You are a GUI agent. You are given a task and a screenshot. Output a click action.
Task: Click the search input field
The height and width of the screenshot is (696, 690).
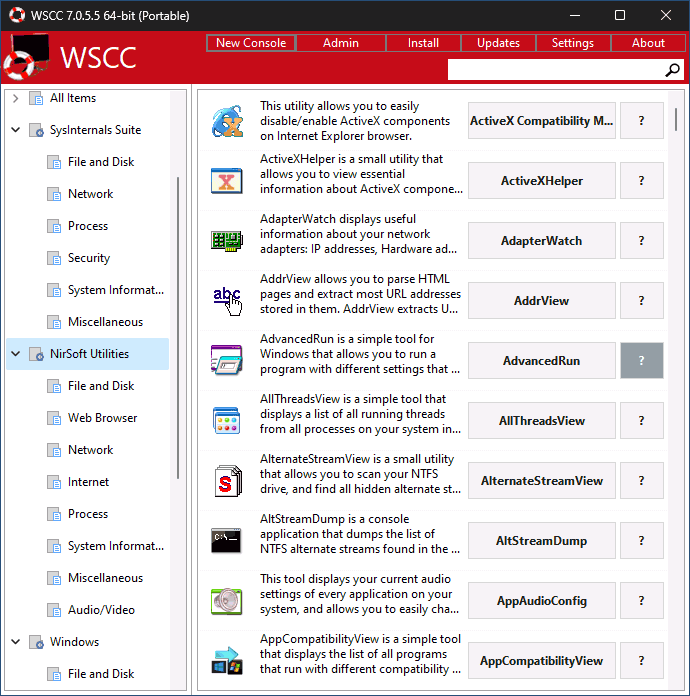coord(556,70)
